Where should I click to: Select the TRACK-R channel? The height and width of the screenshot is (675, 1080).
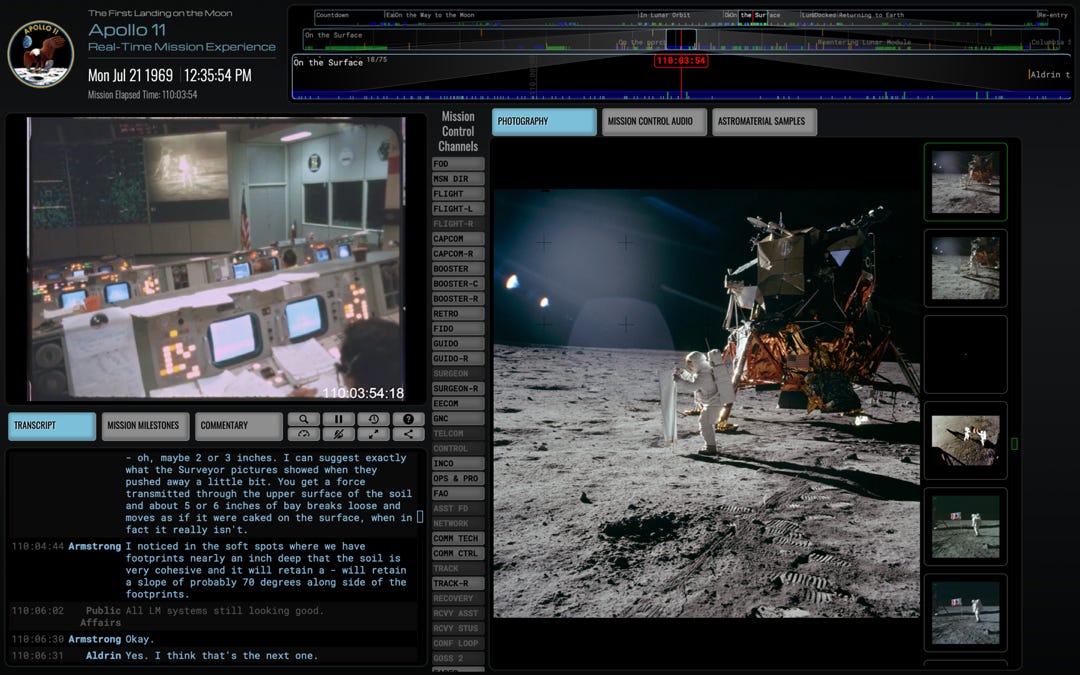[458, 583]
